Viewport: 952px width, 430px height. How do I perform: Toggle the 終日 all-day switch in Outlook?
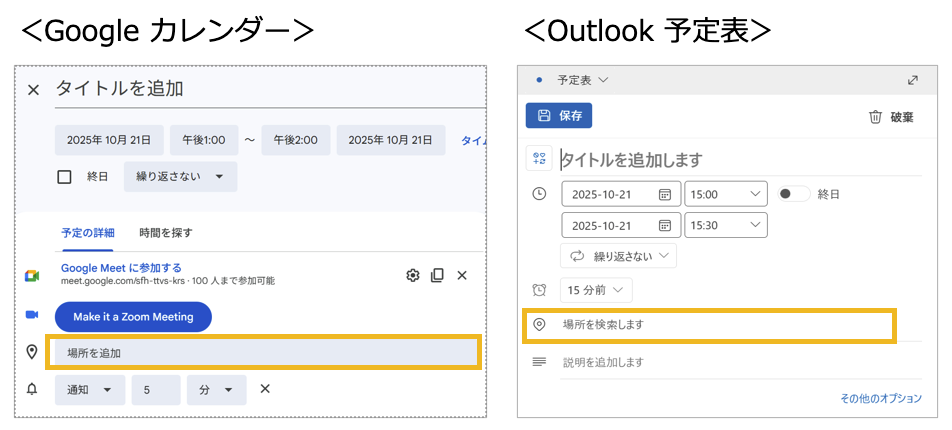point(794,194)
